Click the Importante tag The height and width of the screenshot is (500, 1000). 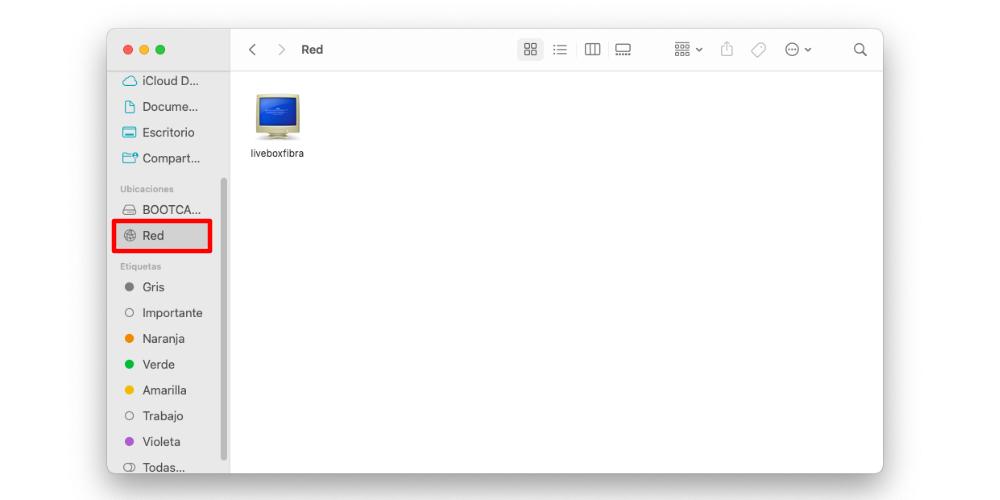(161, 313)
